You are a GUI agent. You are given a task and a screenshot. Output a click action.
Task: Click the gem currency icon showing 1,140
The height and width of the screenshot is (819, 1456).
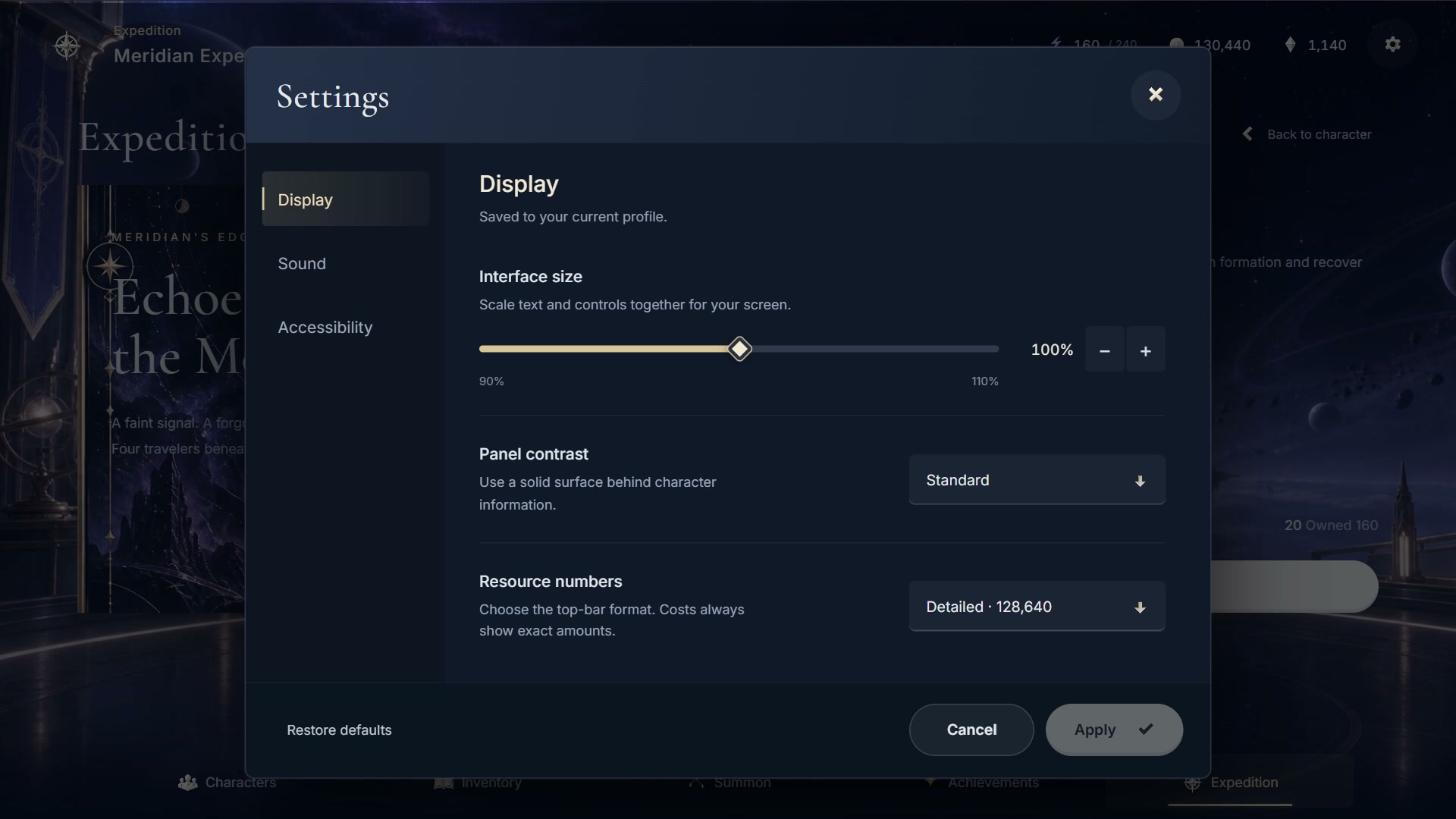click(x=1290, y=45)
